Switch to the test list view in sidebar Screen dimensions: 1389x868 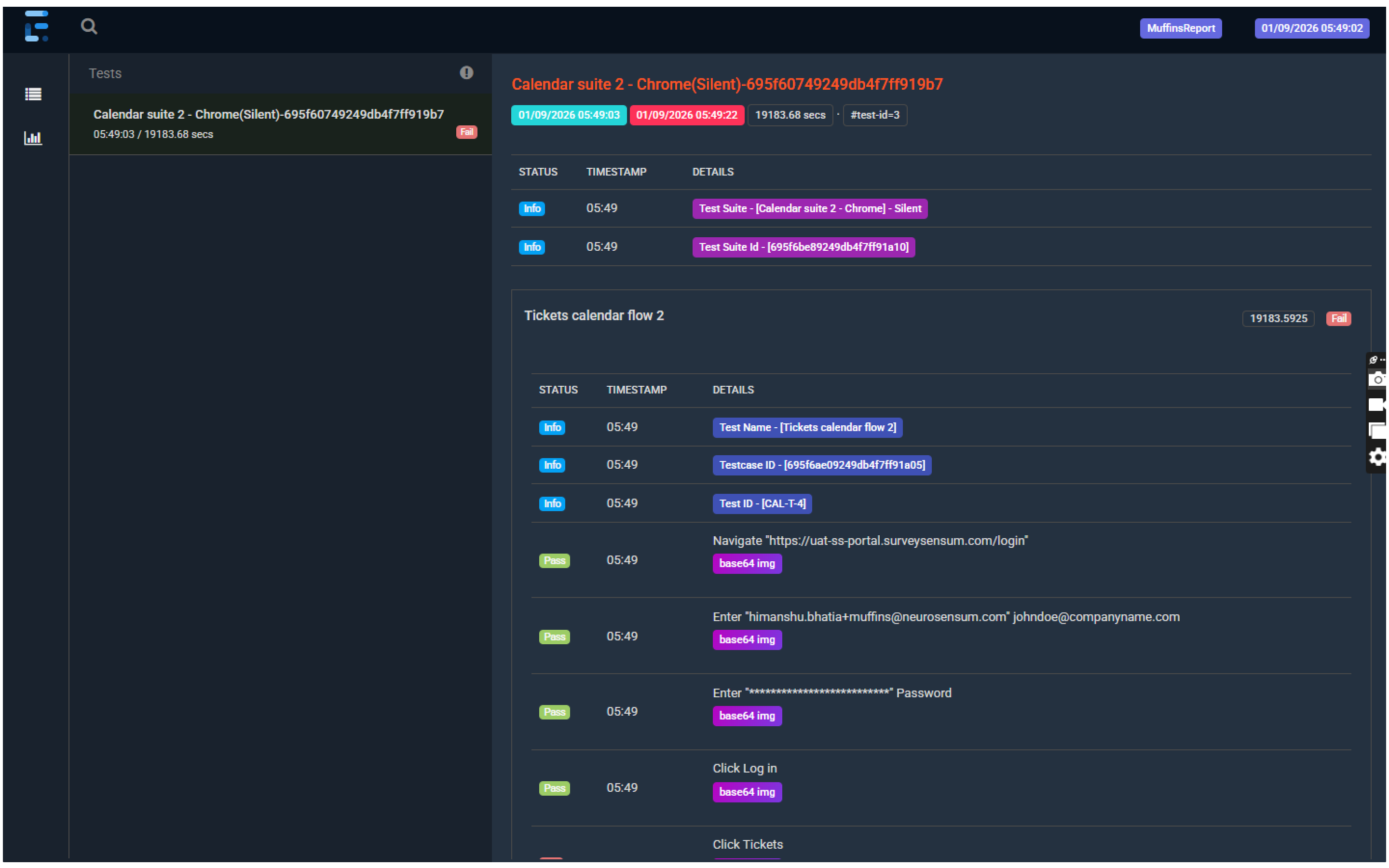pyautogui.click(x=33, y=94)
